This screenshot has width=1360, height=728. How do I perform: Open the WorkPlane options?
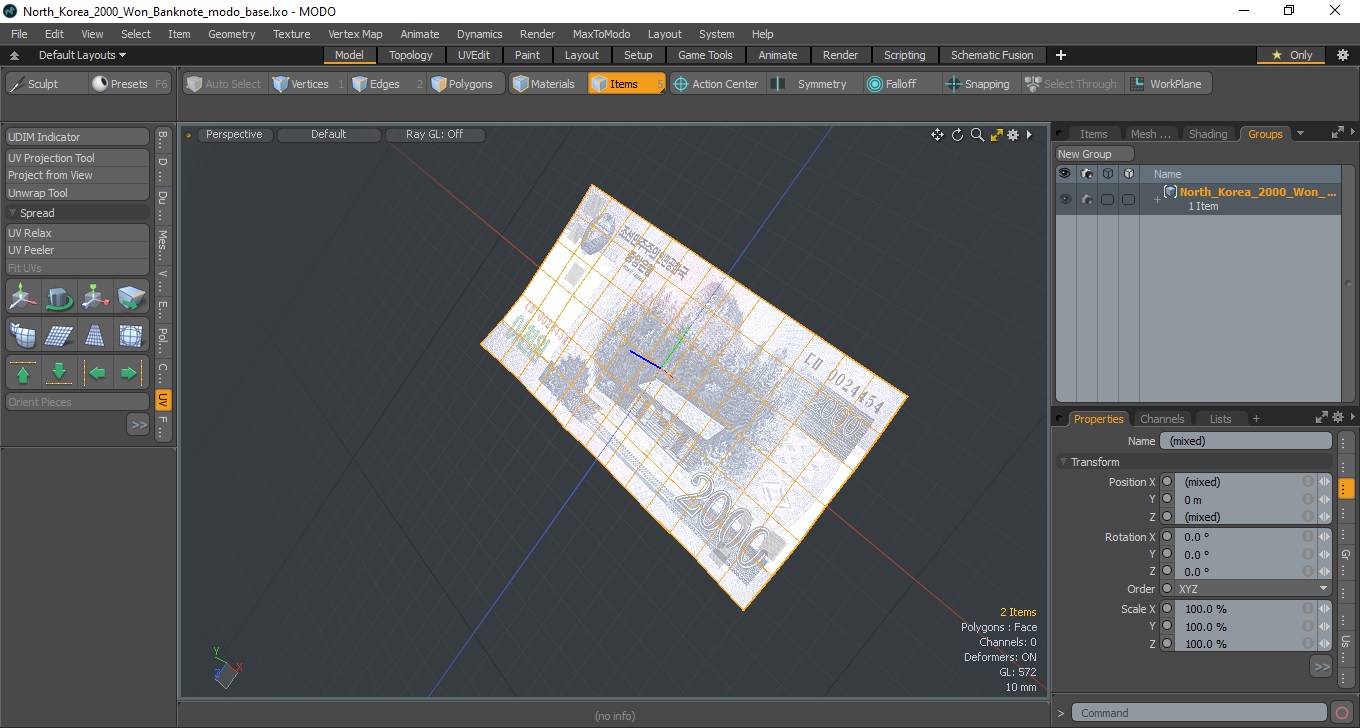1167,84
